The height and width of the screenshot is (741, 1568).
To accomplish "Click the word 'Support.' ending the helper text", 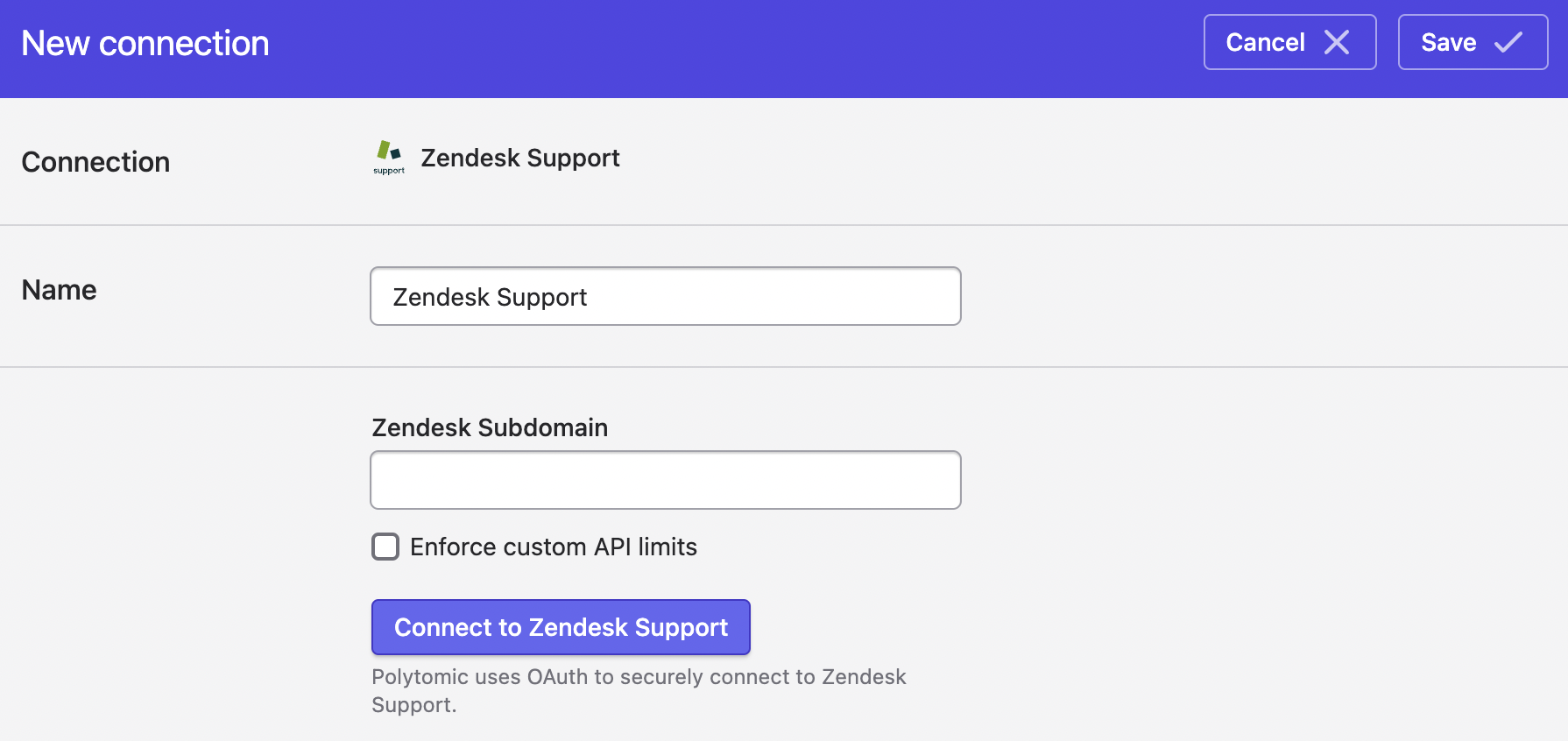I will click(414, 705).
